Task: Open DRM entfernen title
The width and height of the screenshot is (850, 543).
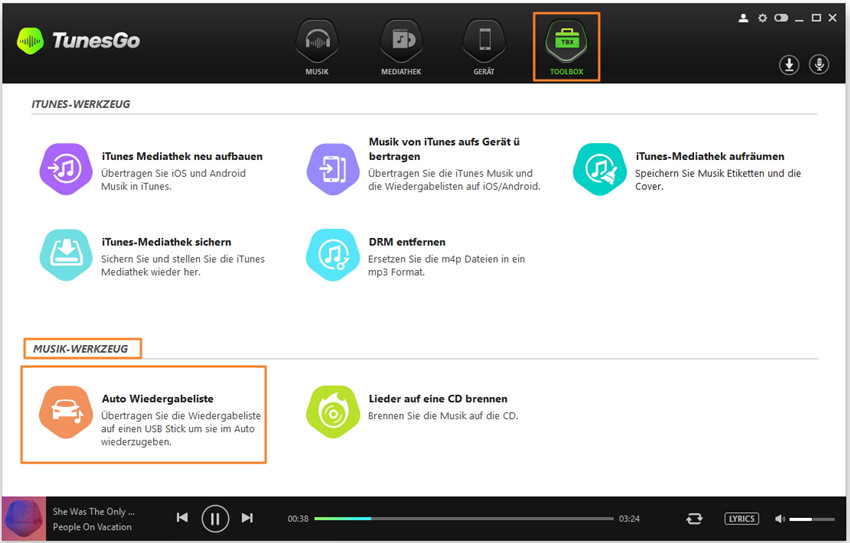Action: 407,242
